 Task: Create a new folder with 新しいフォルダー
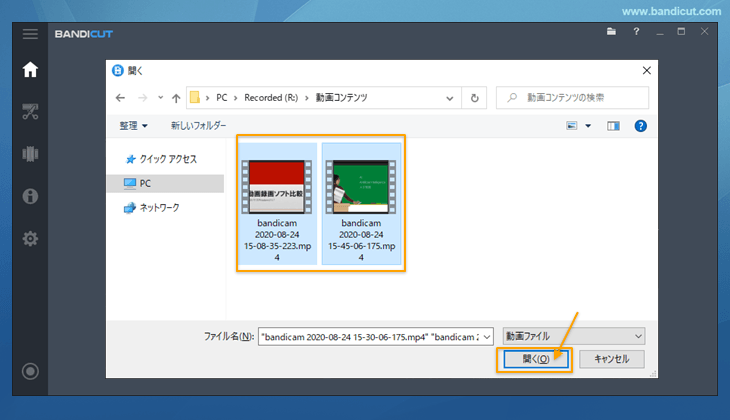[x=198, y=126]
